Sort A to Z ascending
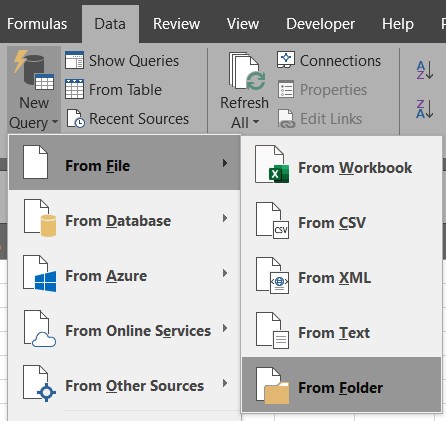446x421 pixels. point(425,70)
